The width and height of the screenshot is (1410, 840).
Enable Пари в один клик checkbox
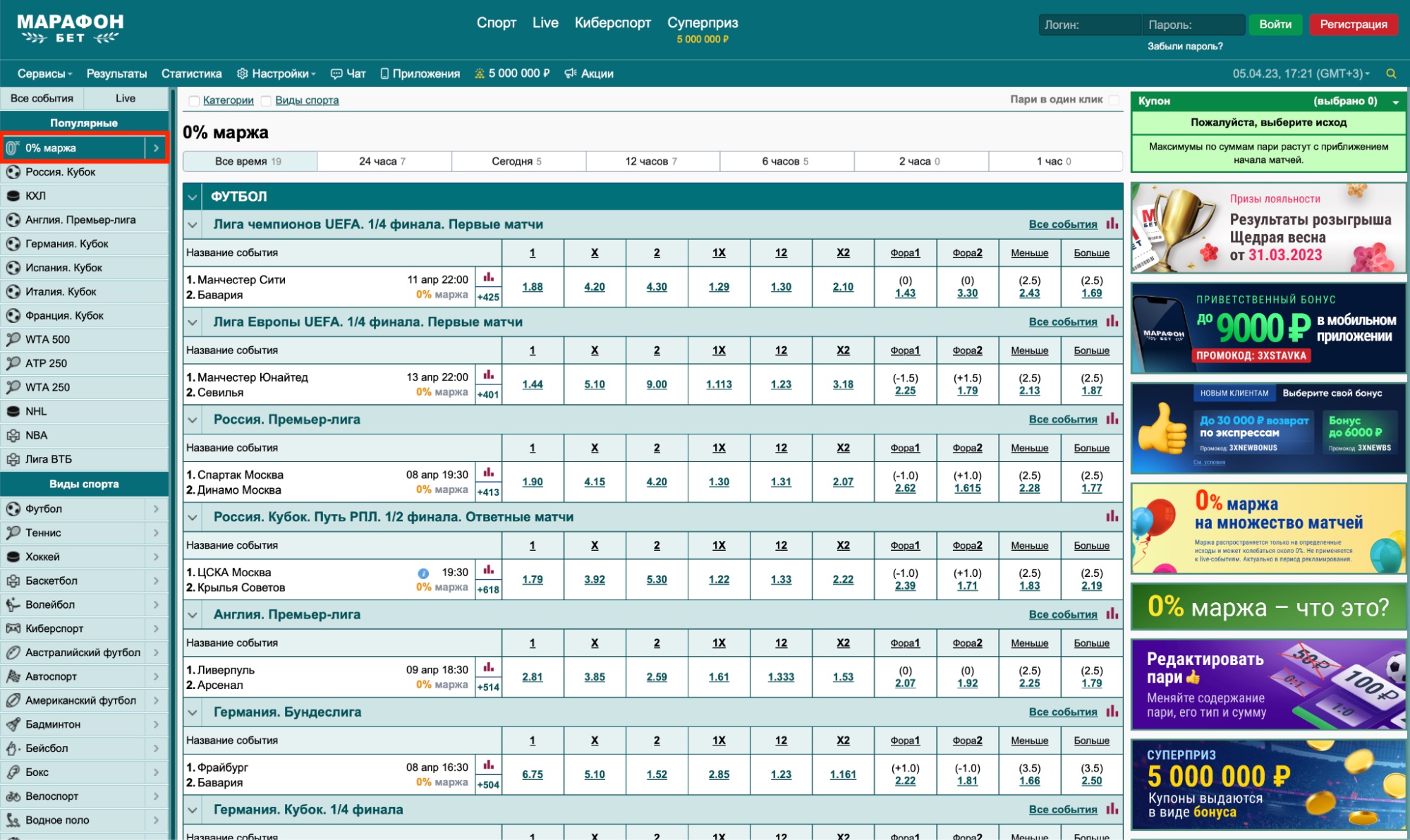pos(1114,100)
